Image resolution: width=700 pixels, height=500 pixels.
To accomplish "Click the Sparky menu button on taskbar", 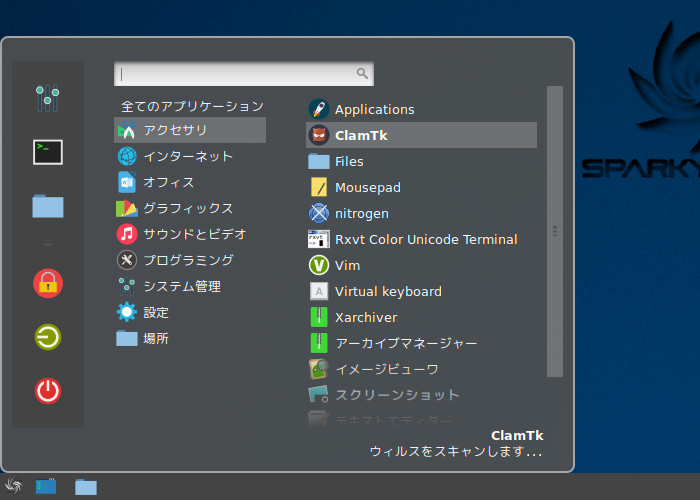I will [x=13, y=486].
